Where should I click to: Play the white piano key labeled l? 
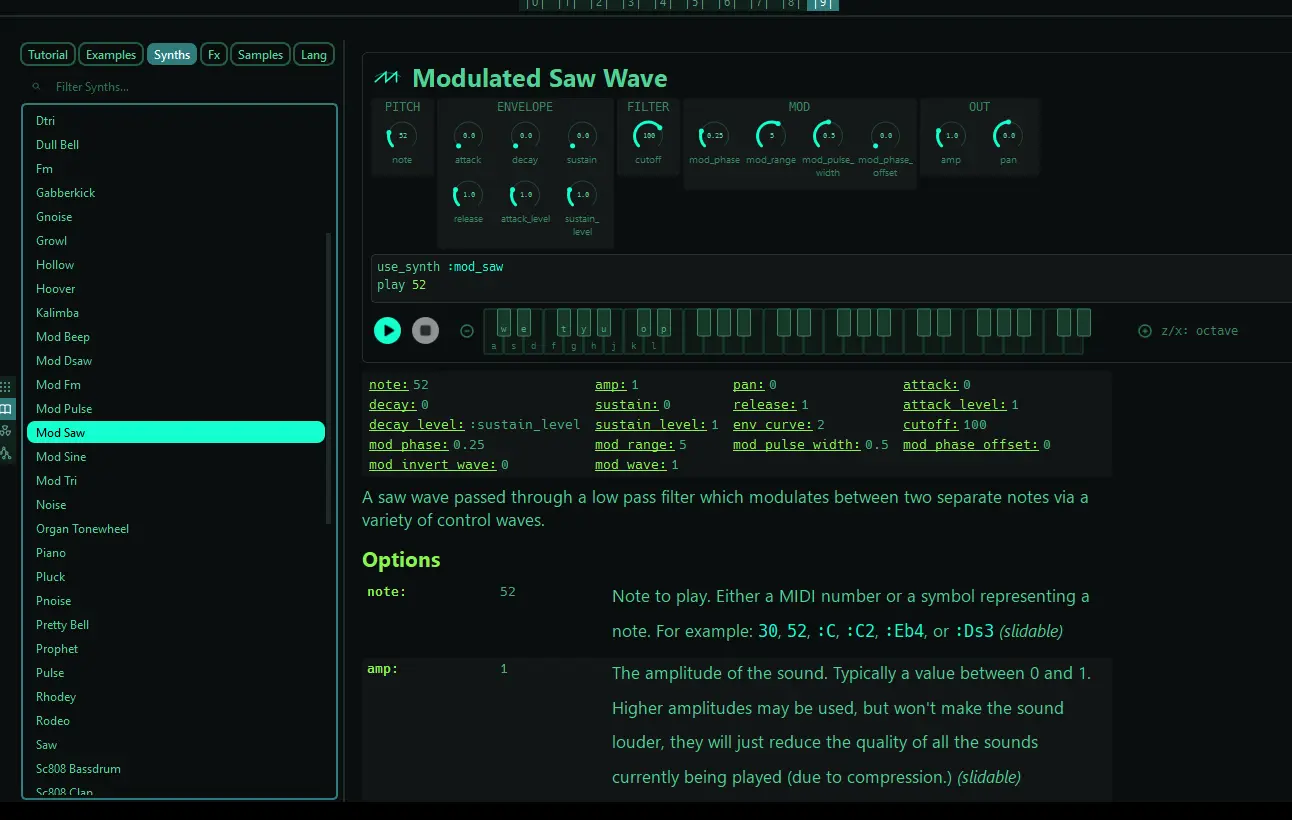click(654, 345)
